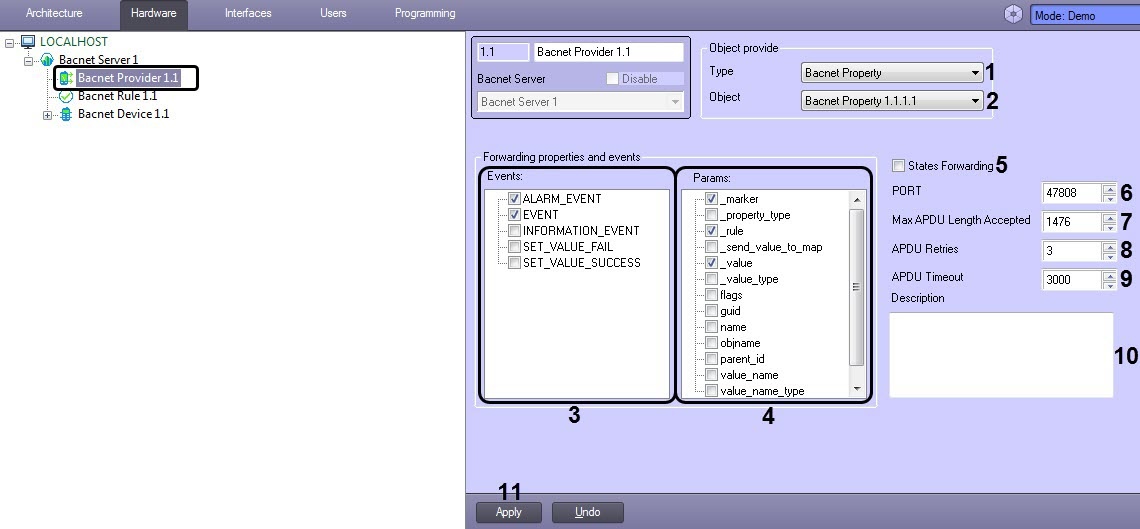Open the Programming tab
This screenshot has width=1140, height=529.
coord(425,13)
